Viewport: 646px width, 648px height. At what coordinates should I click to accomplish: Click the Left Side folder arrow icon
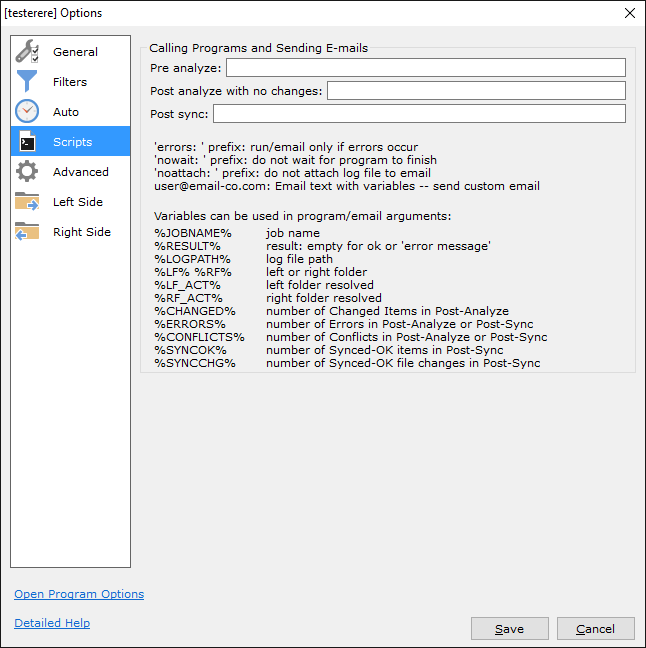pos(27,202)
